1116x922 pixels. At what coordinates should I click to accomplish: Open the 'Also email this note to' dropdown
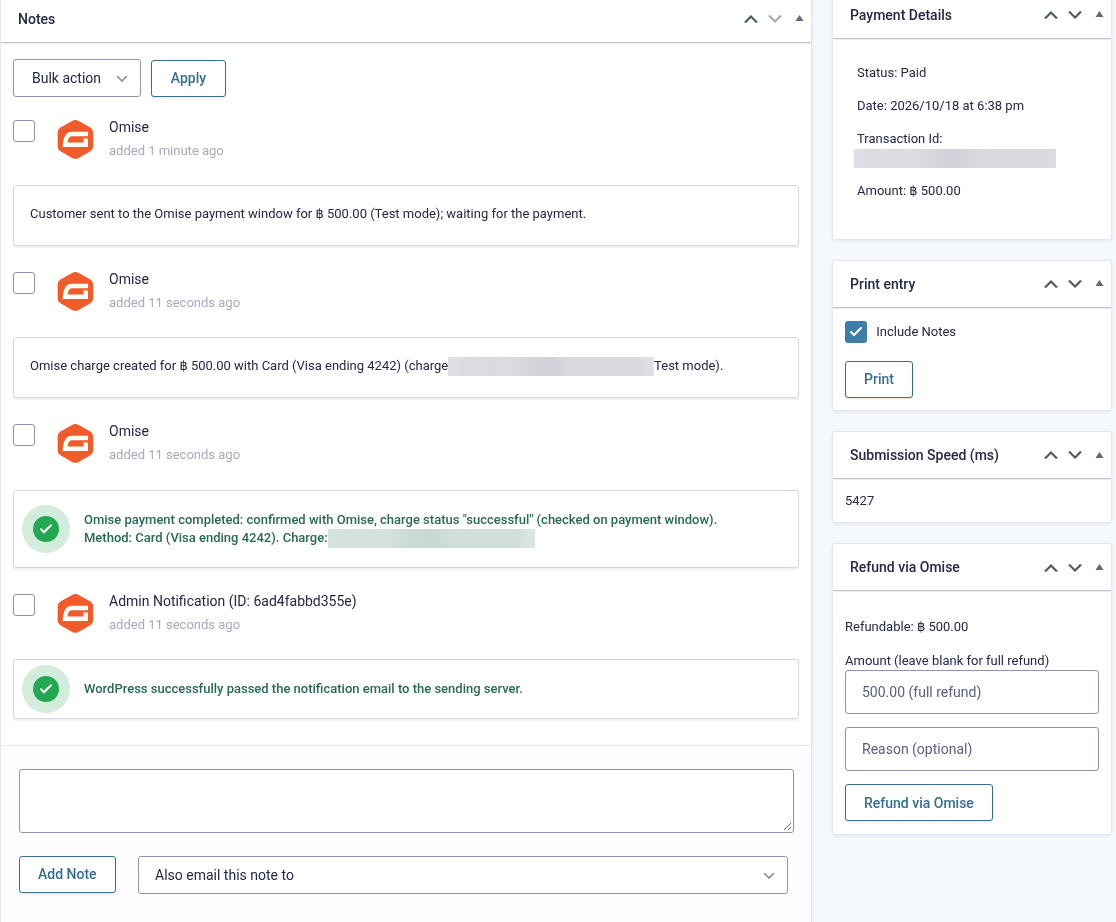(463, 875)
